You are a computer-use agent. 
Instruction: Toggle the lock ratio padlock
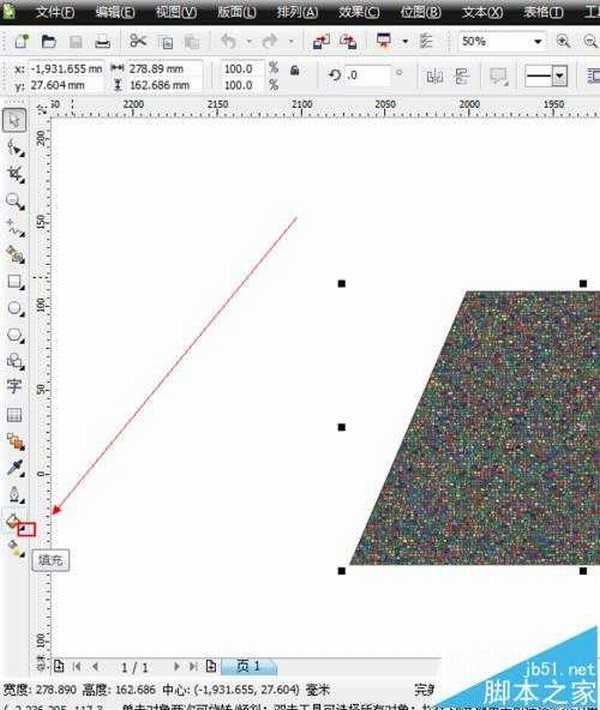[x=294, y=71]
